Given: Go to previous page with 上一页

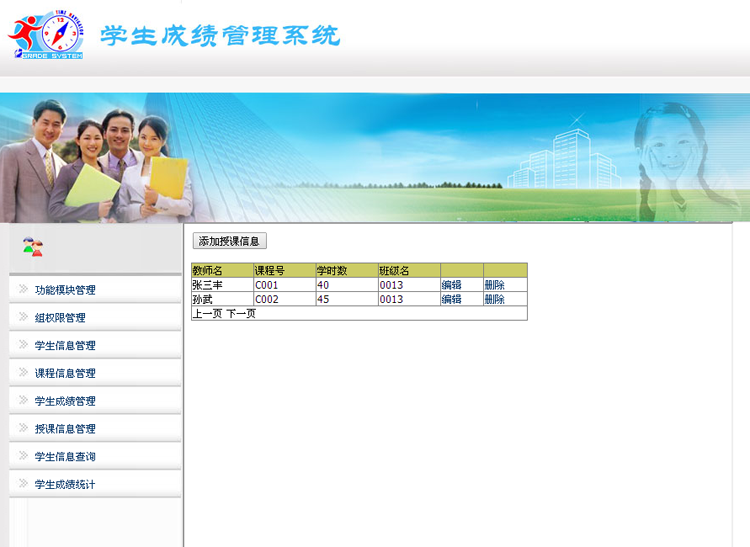Looking at the screenshot, I should tap(207, 314).
